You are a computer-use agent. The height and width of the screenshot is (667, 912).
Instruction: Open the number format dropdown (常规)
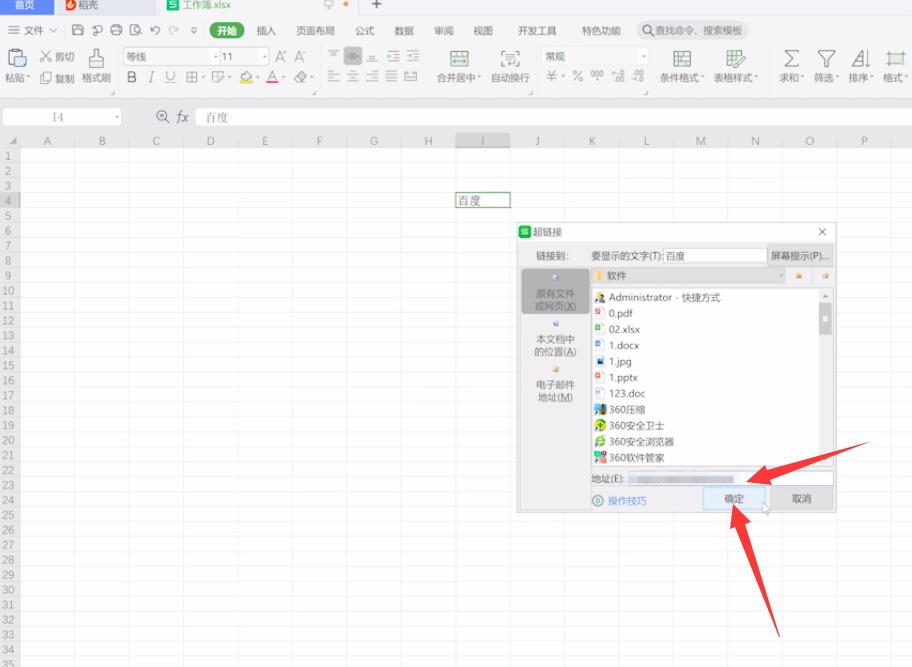643,56
